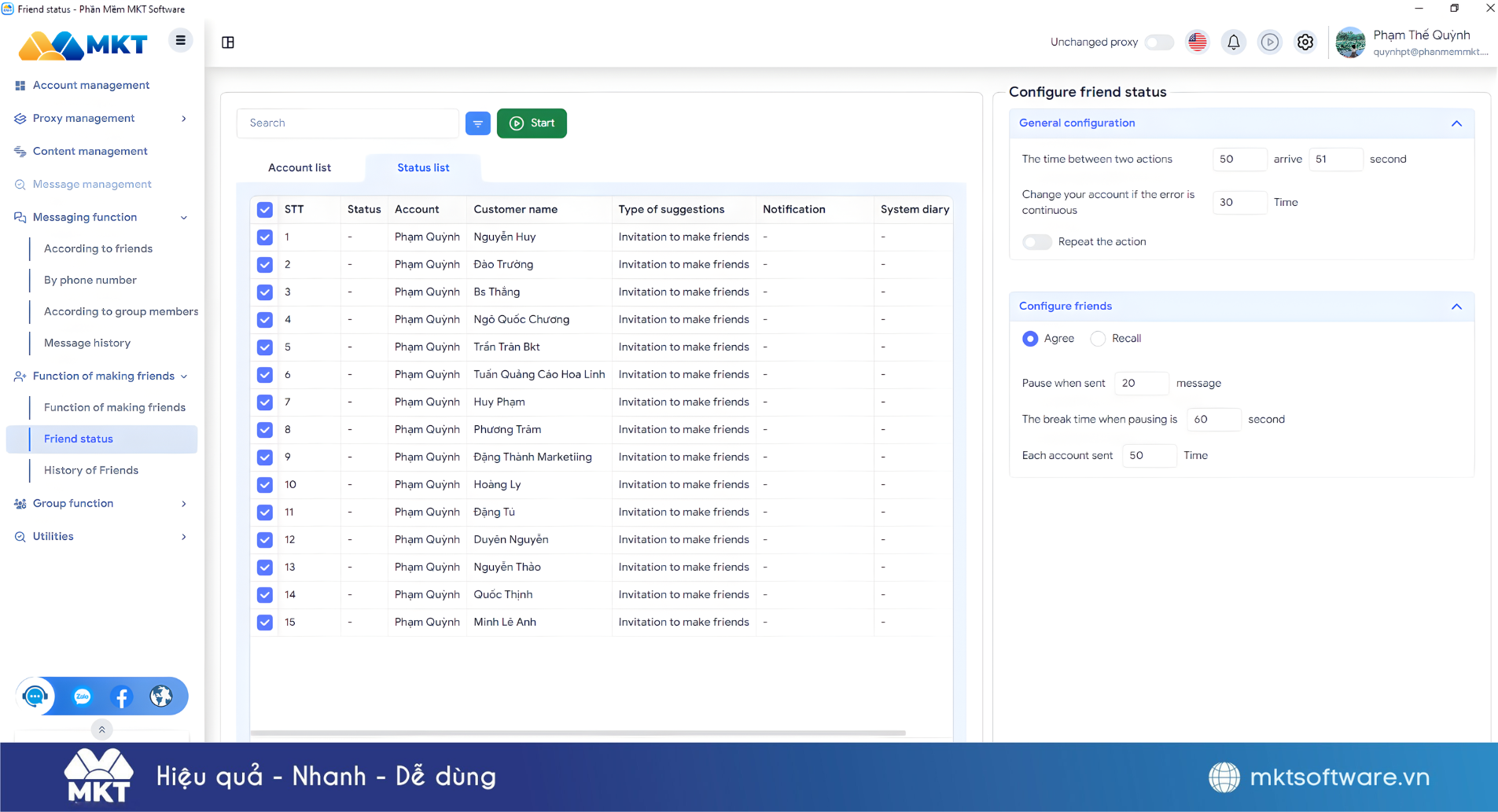Viewport: 1498px width, 812px height.
Task: Open History of Friends in sidebar
Action: click(x=91, y=471)
